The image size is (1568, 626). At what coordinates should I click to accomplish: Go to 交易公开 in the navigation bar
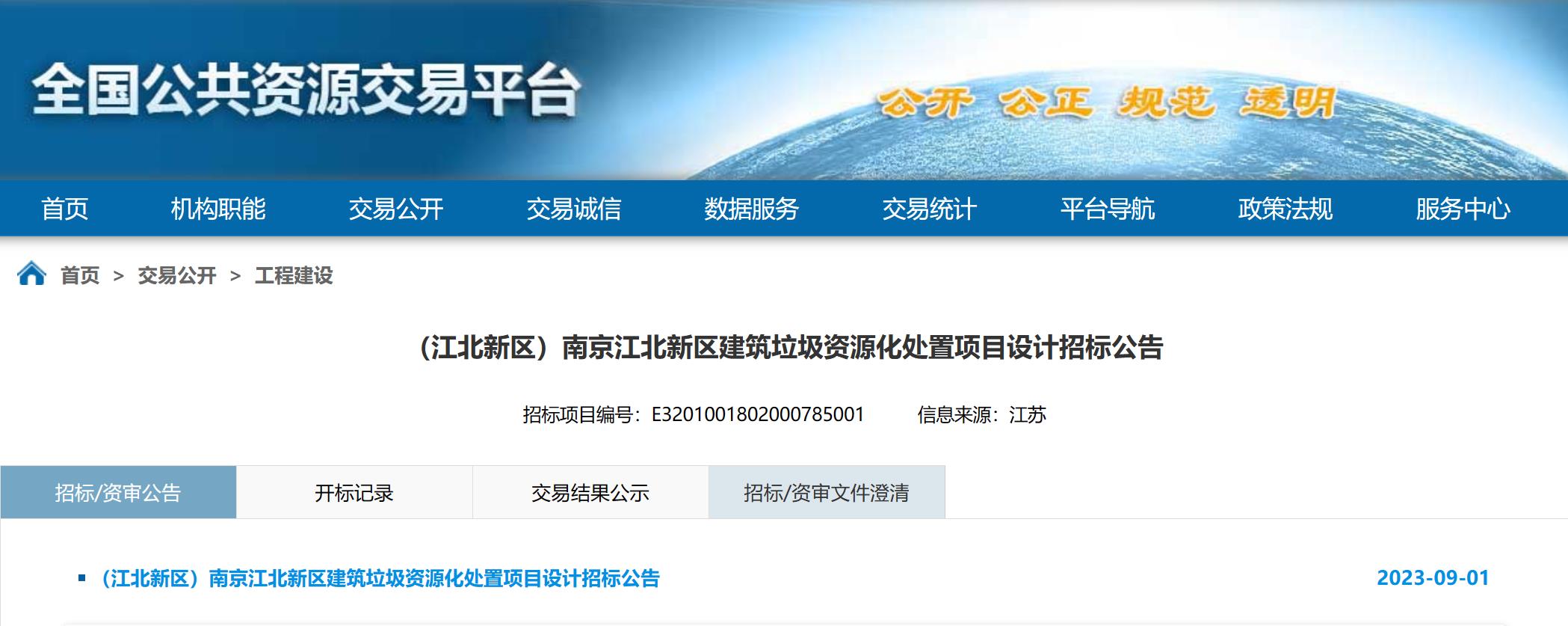tap(396, 209)
